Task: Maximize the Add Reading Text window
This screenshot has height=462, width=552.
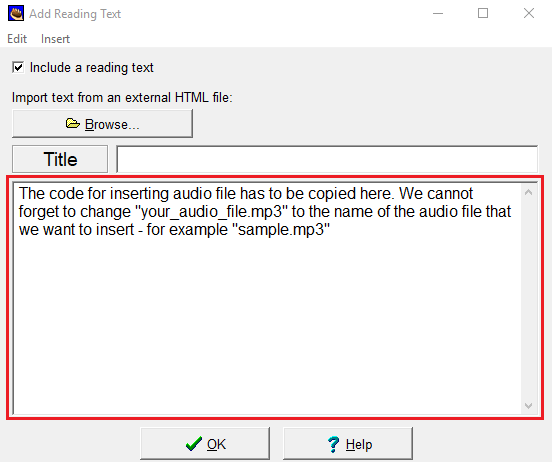Action: point(483,13)
